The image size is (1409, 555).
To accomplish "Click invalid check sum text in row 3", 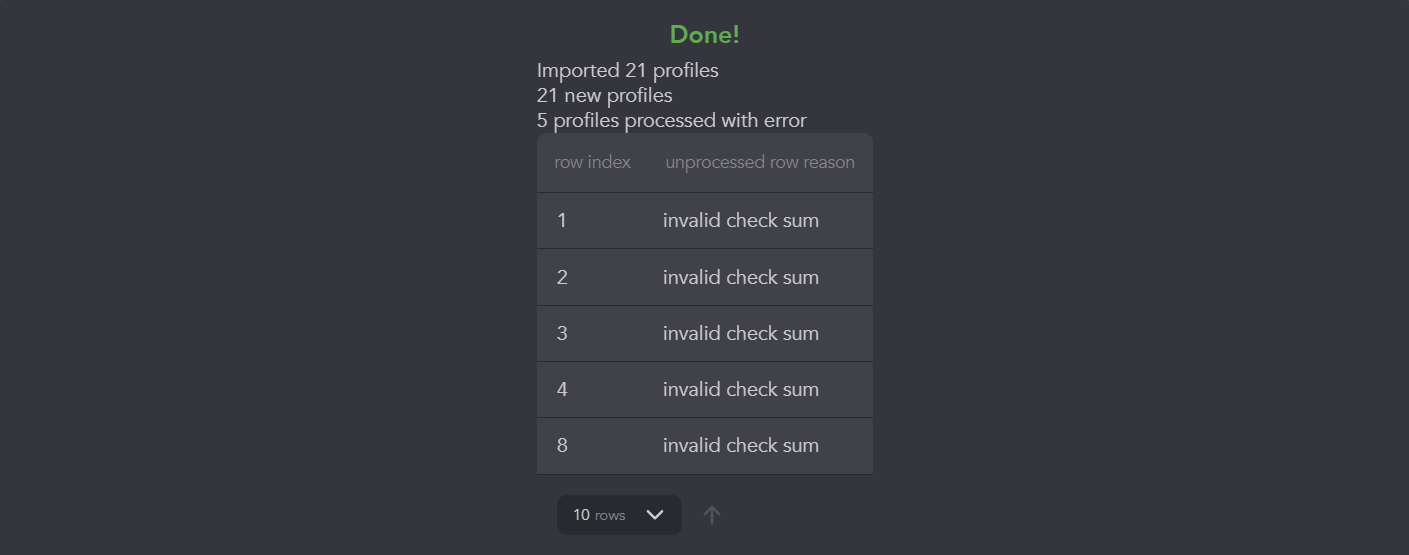I will (x=741, y=333).
